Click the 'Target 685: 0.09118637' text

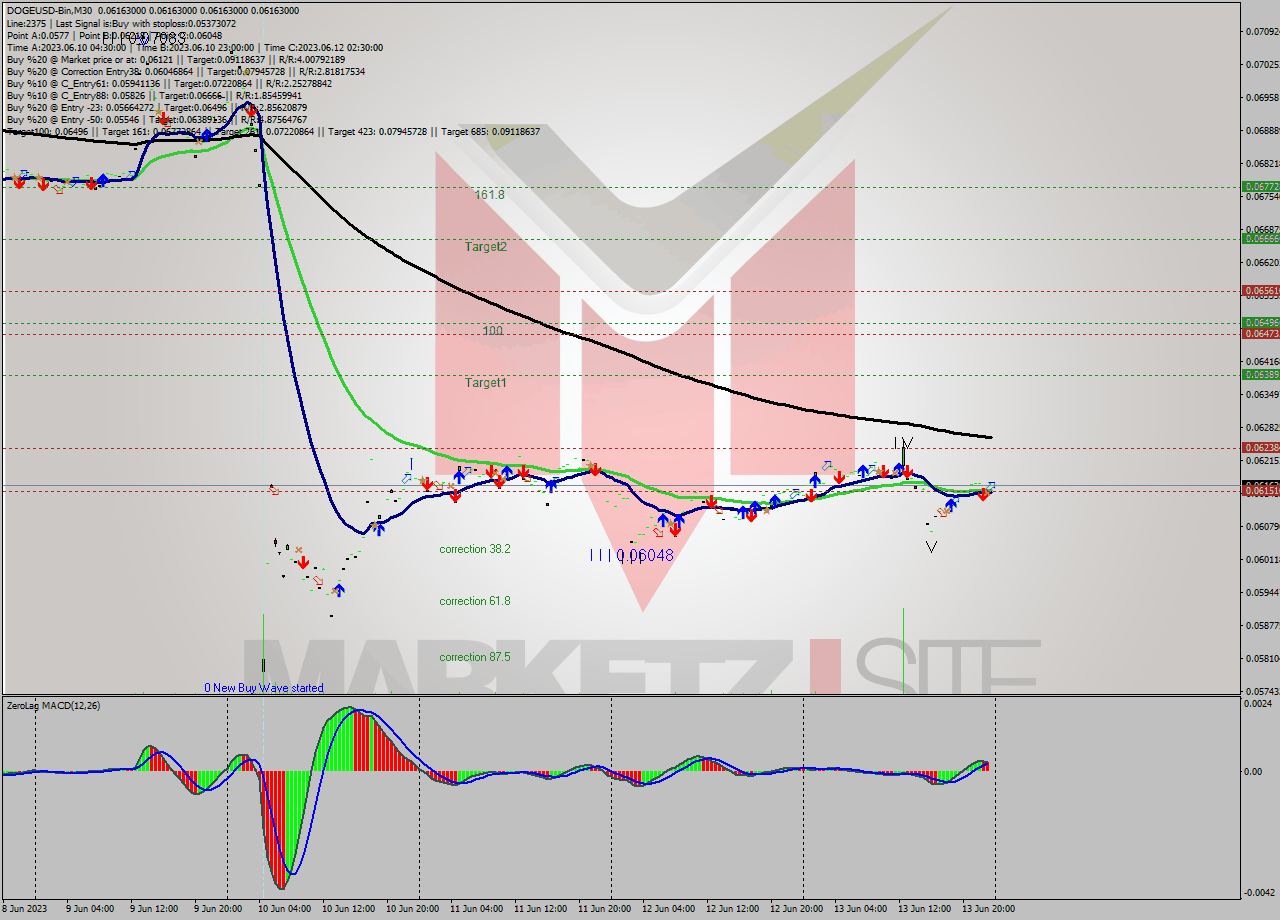[490, 131]
